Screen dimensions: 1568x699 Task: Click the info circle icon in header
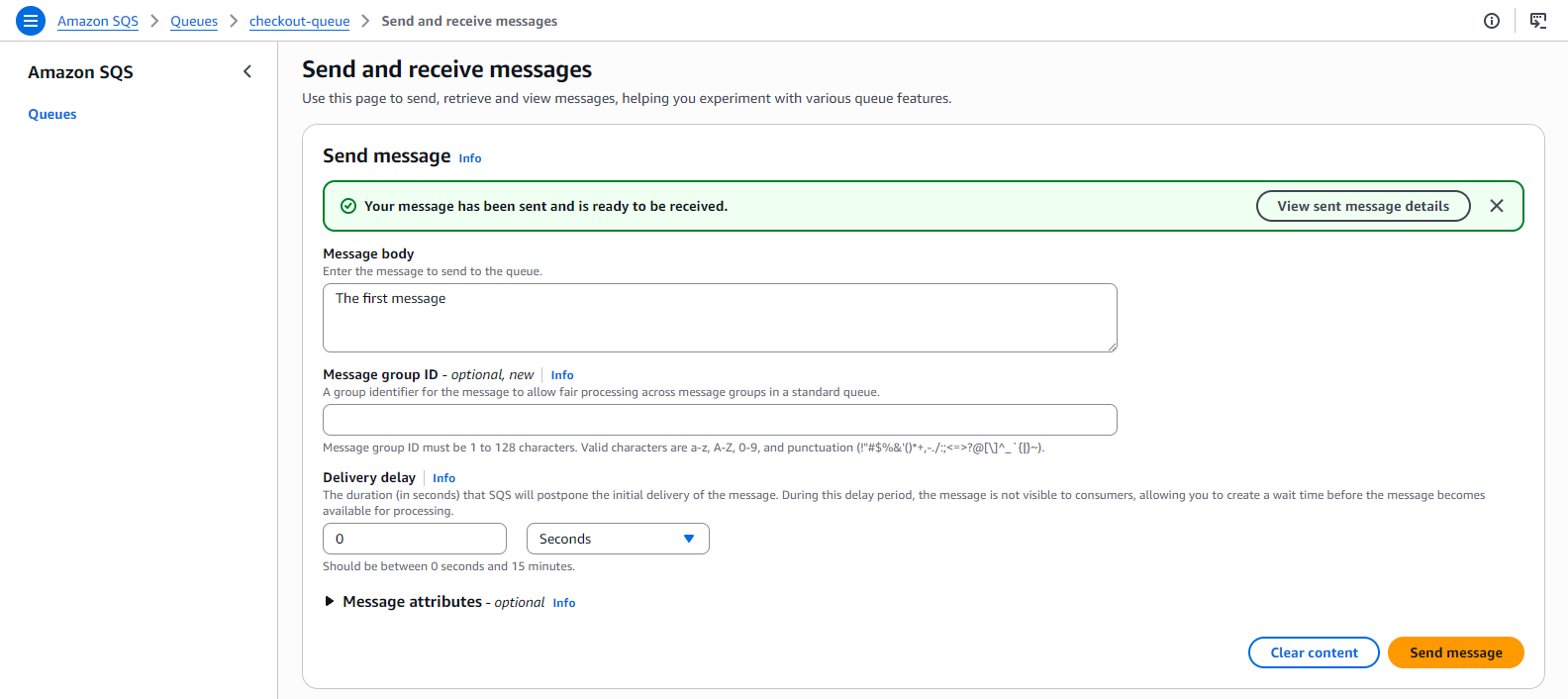[x=1492, y=21]
